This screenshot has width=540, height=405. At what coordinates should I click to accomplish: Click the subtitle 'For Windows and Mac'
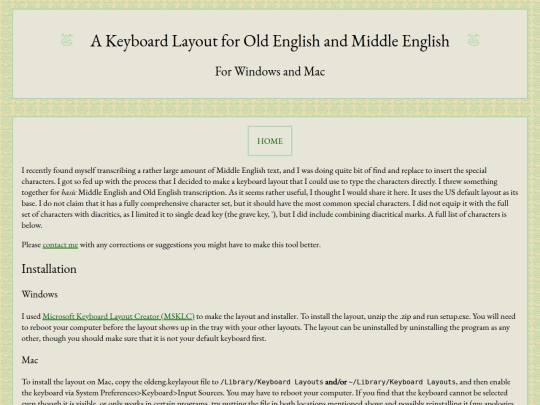click(270, 72)
